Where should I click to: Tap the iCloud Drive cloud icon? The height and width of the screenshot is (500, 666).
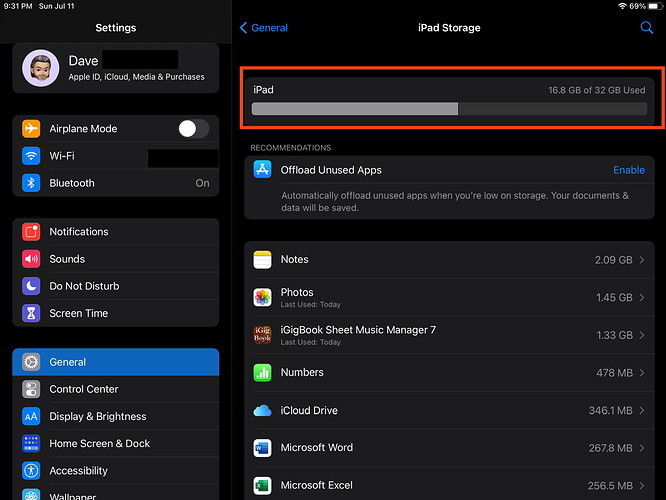262,410
